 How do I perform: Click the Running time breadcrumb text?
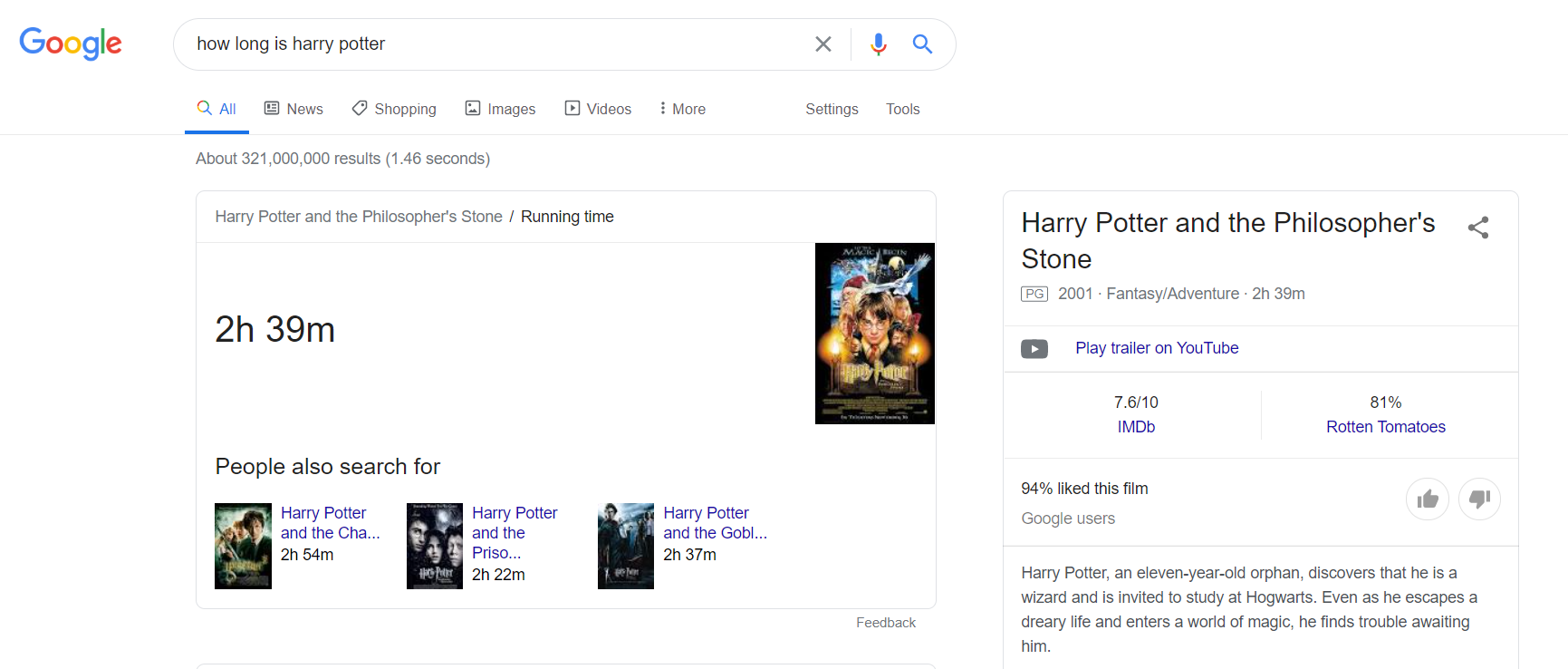[x=567, y=217]
